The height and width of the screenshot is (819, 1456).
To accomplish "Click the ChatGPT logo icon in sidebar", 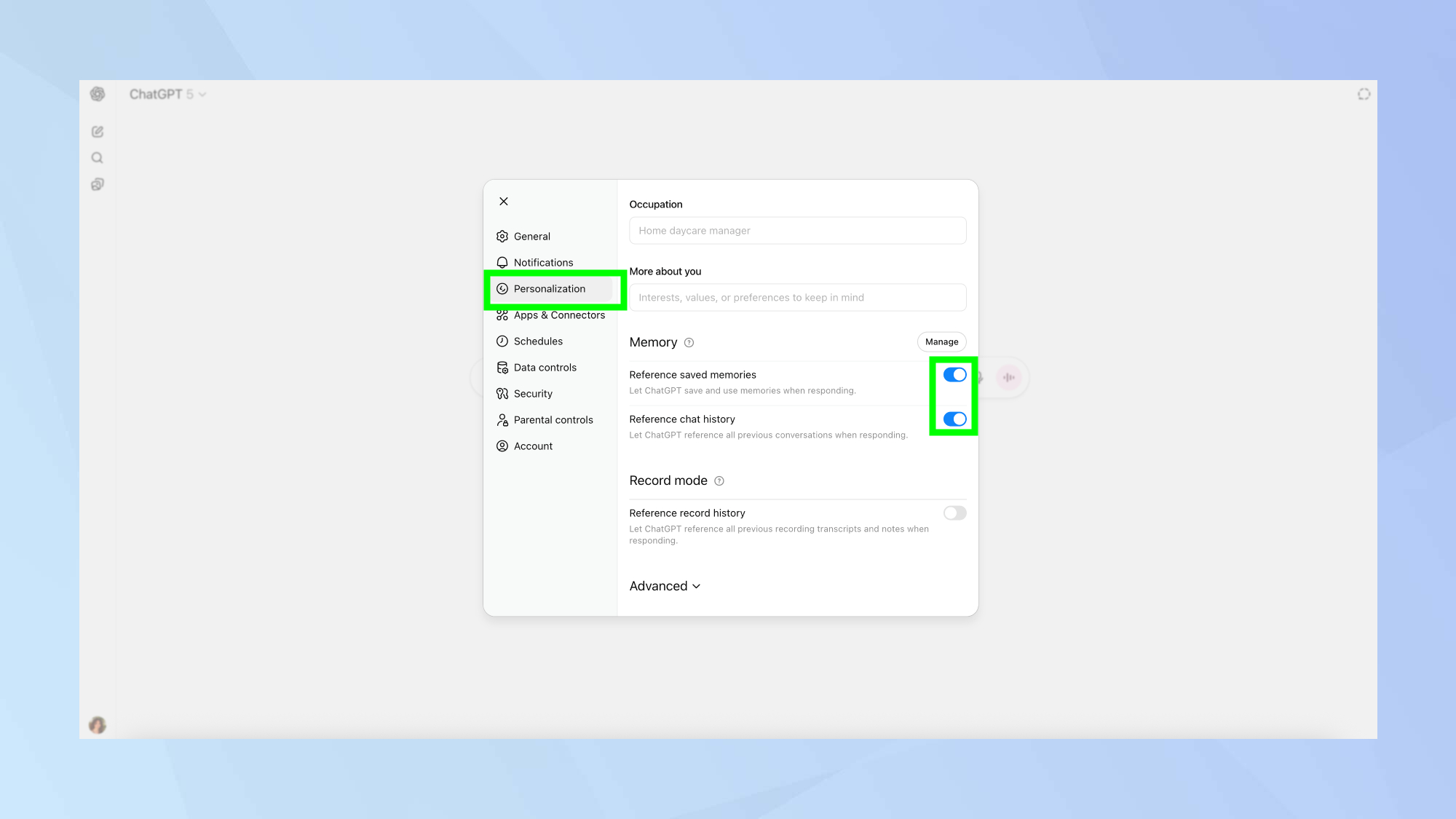I will pyautogui.click(x=98, y=94).
